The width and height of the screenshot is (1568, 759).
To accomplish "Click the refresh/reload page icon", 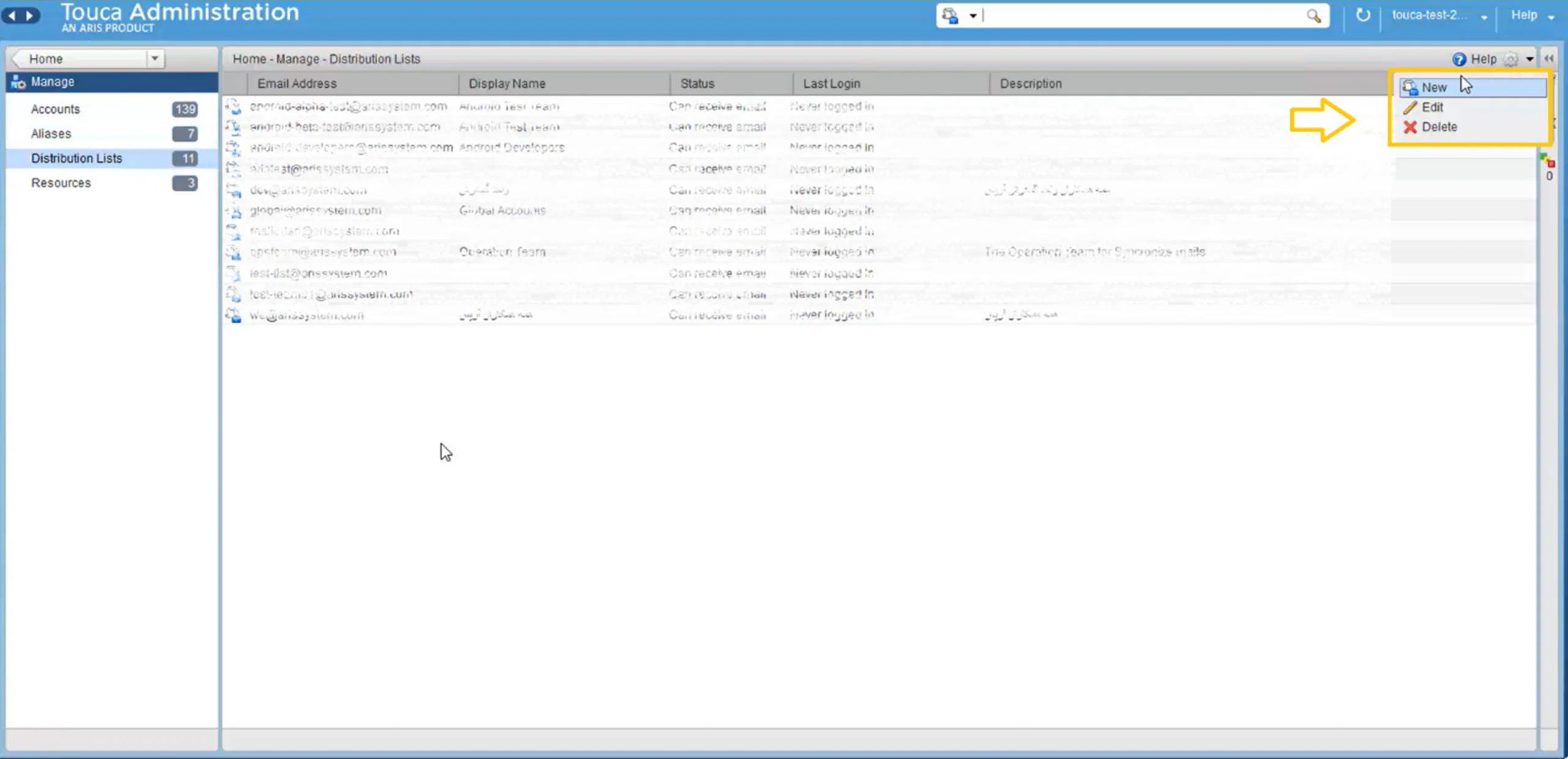I will [x=1363, y=15].
